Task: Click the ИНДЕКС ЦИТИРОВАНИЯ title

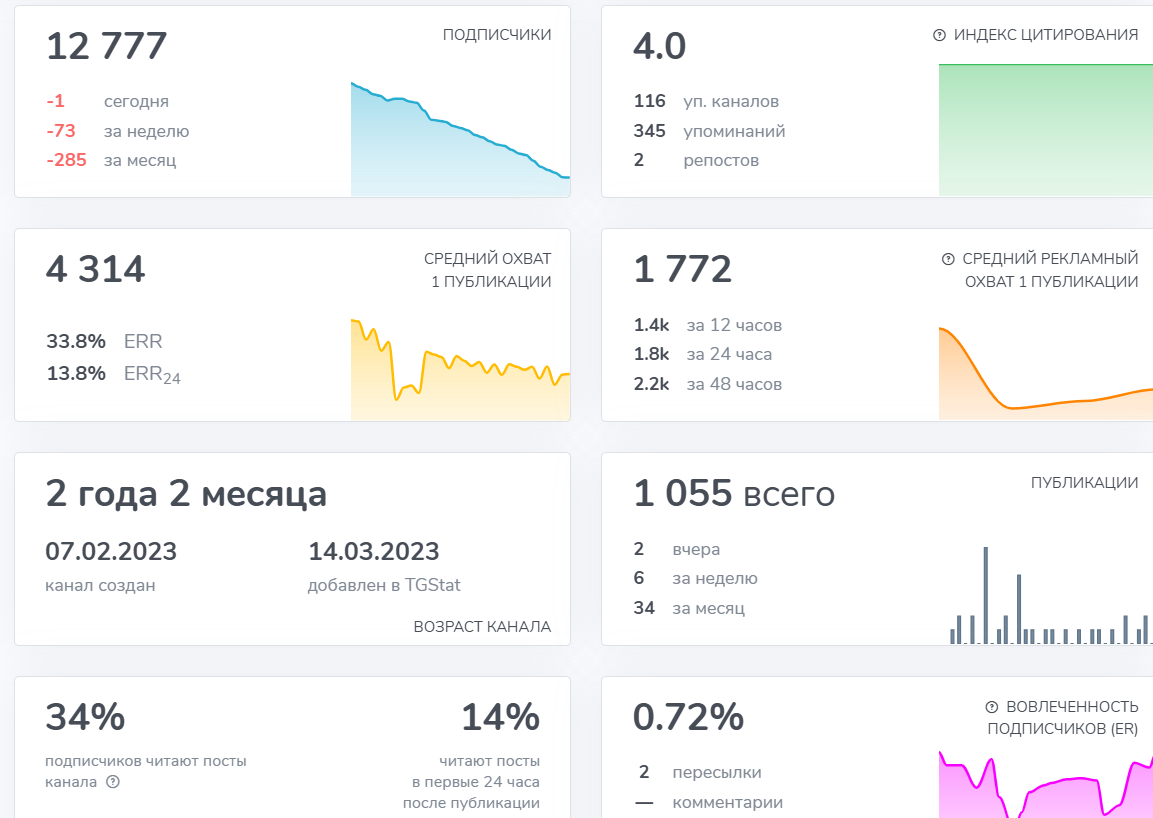Action: coord(1046,35)
